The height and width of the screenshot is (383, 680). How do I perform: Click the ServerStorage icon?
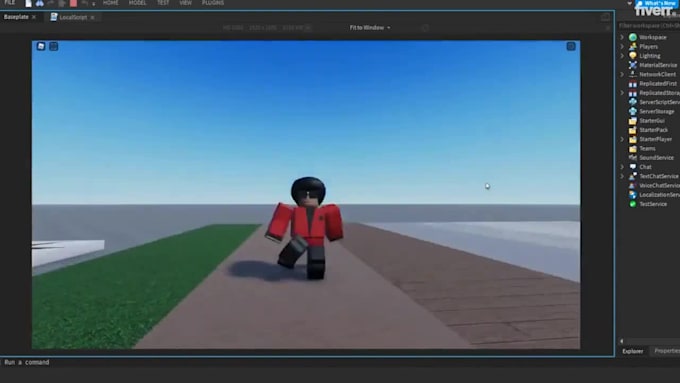[x=633, y=111]
